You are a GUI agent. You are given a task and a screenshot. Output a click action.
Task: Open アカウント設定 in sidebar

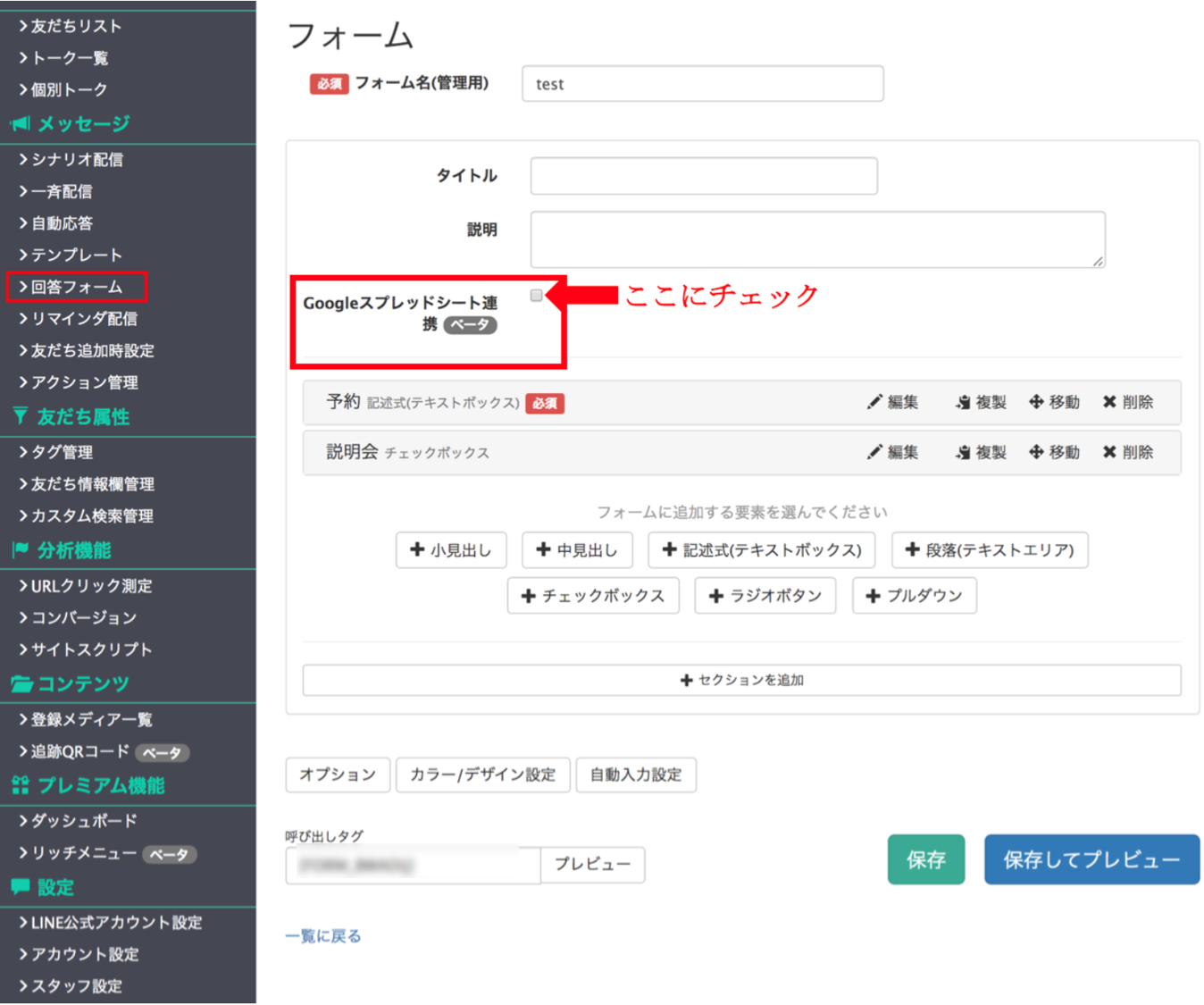[85, 954]
